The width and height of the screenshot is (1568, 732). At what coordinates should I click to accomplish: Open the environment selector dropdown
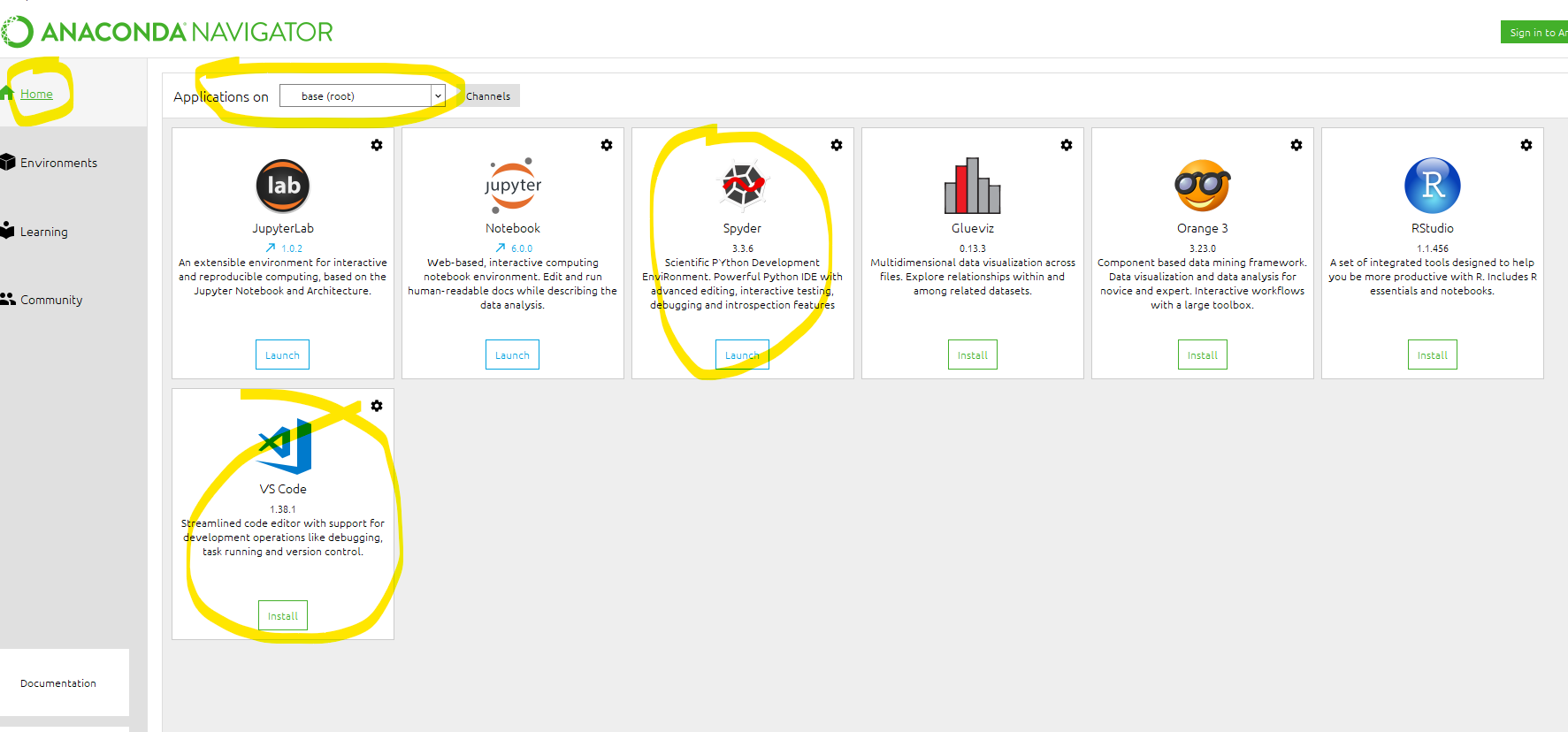point(363,95)
